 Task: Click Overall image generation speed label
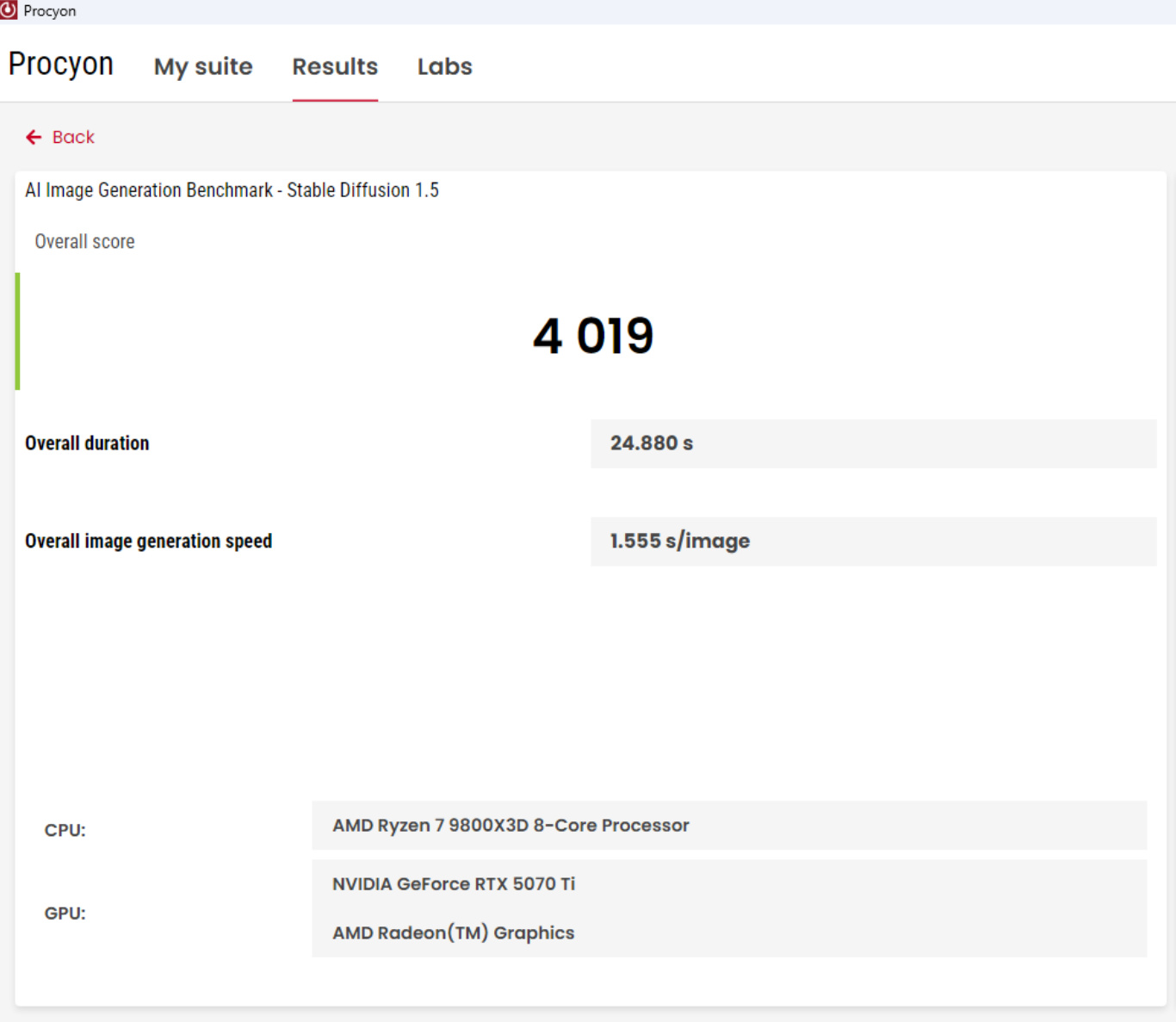pos(148,541)
